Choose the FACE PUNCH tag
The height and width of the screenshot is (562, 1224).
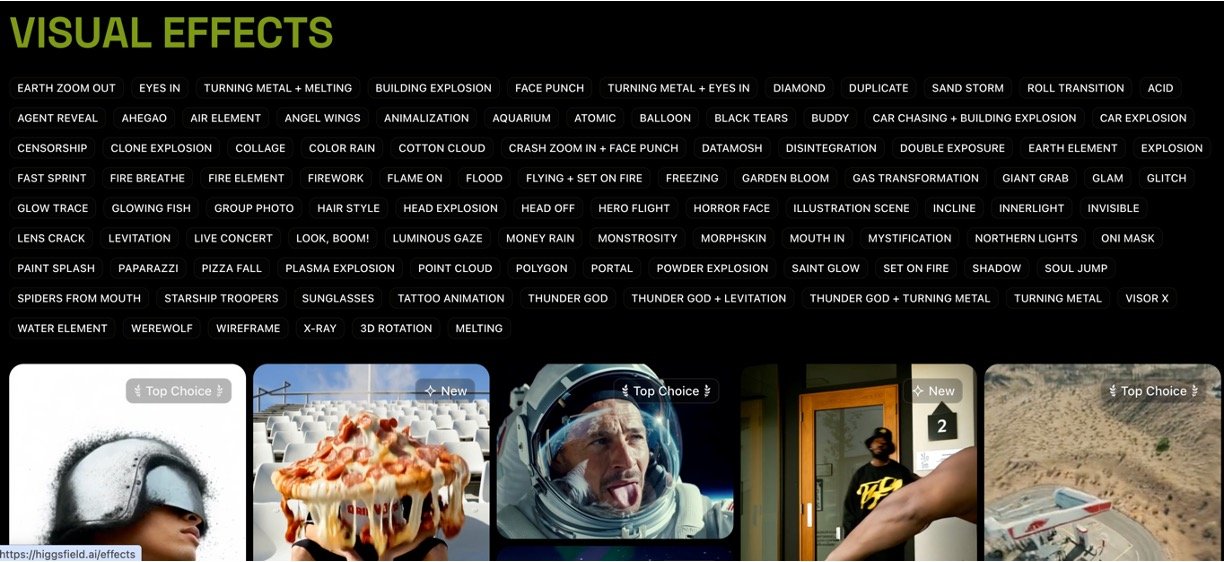point(550,88)
